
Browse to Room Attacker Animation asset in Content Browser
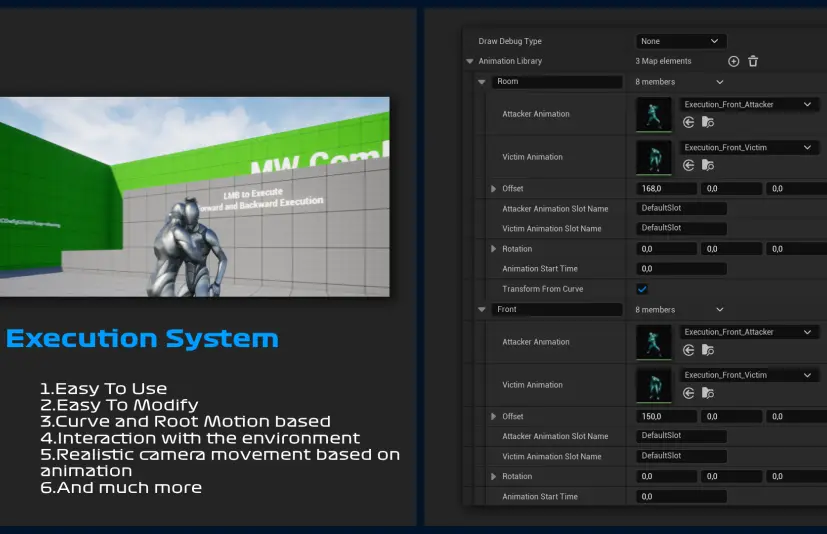708,122
